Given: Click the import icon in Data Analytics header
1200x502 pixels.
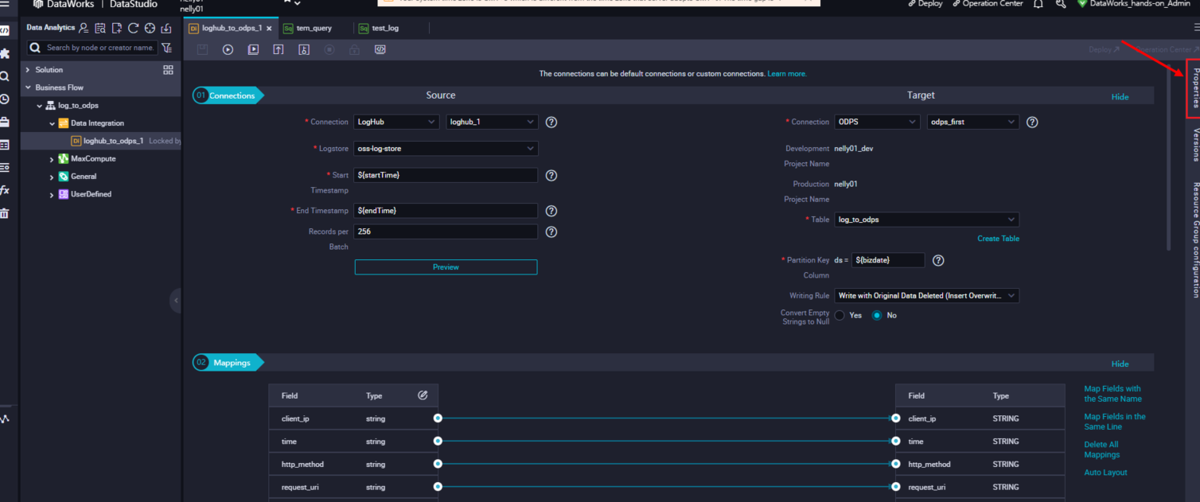Looking at the screenshot, I should (x=166, y=28).
